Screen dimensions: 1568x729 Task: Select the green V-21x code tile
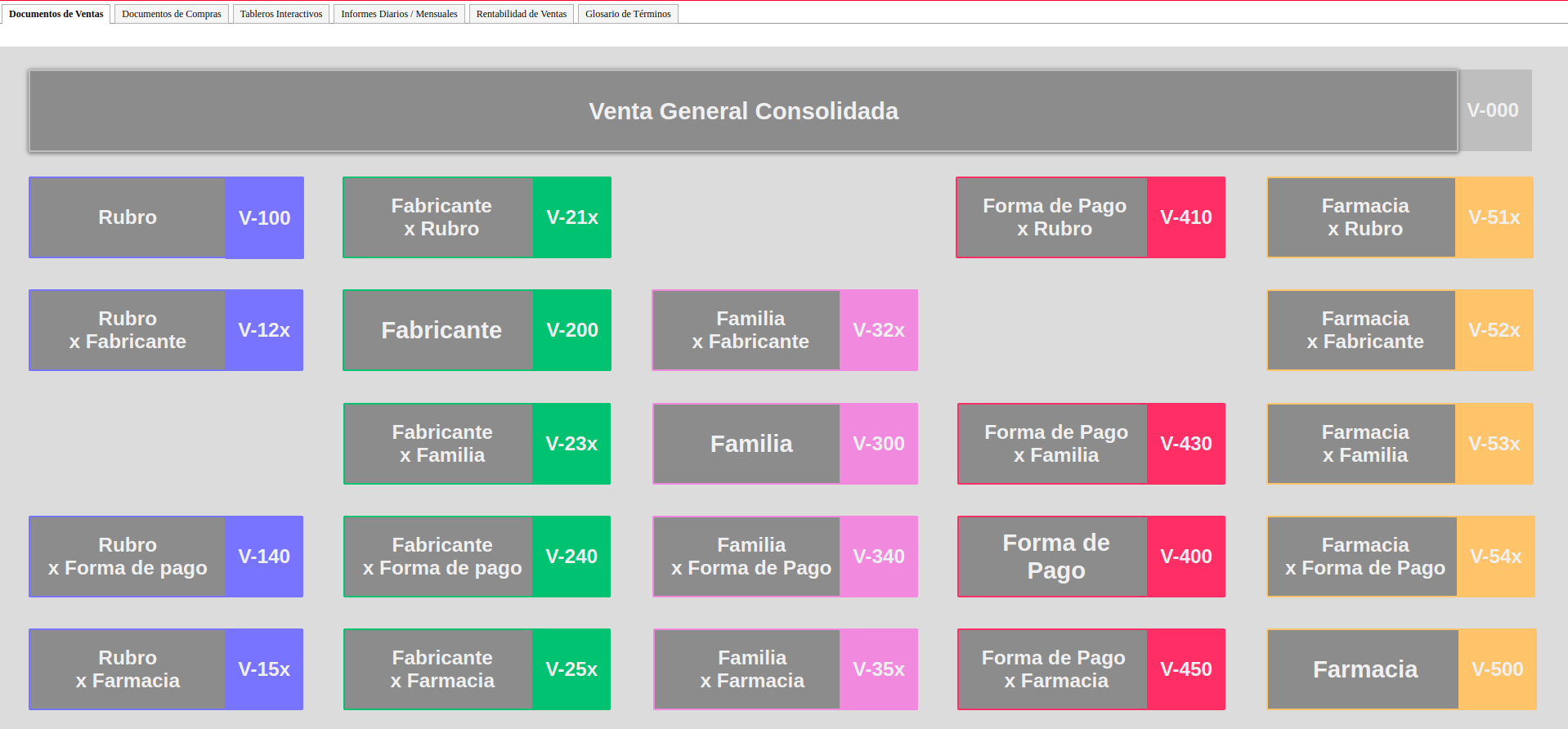pyautogui.click(x=571, y=217)
